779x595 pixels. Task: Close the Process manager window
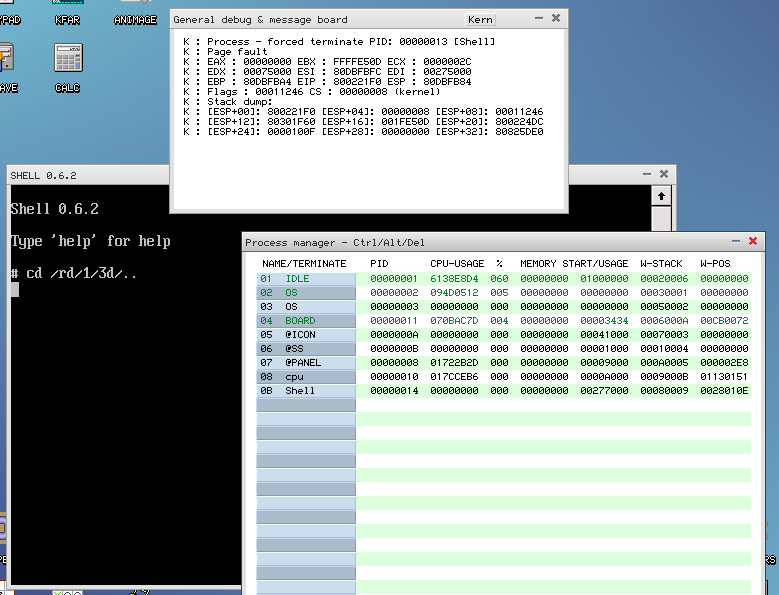[x=753, y=241]
